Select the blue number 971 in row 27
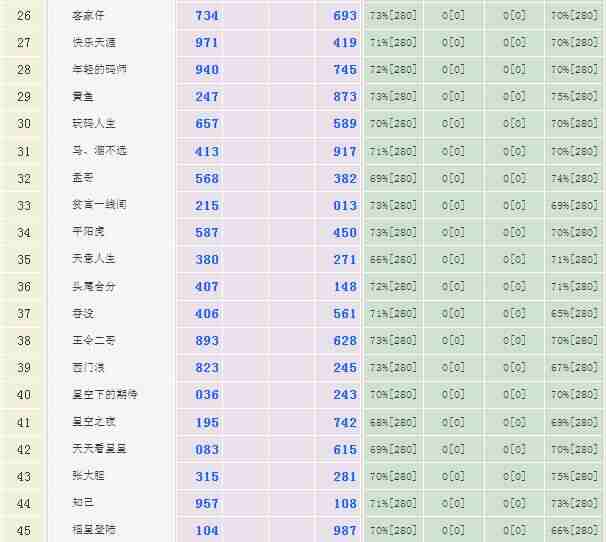 [x=207, y=43]
